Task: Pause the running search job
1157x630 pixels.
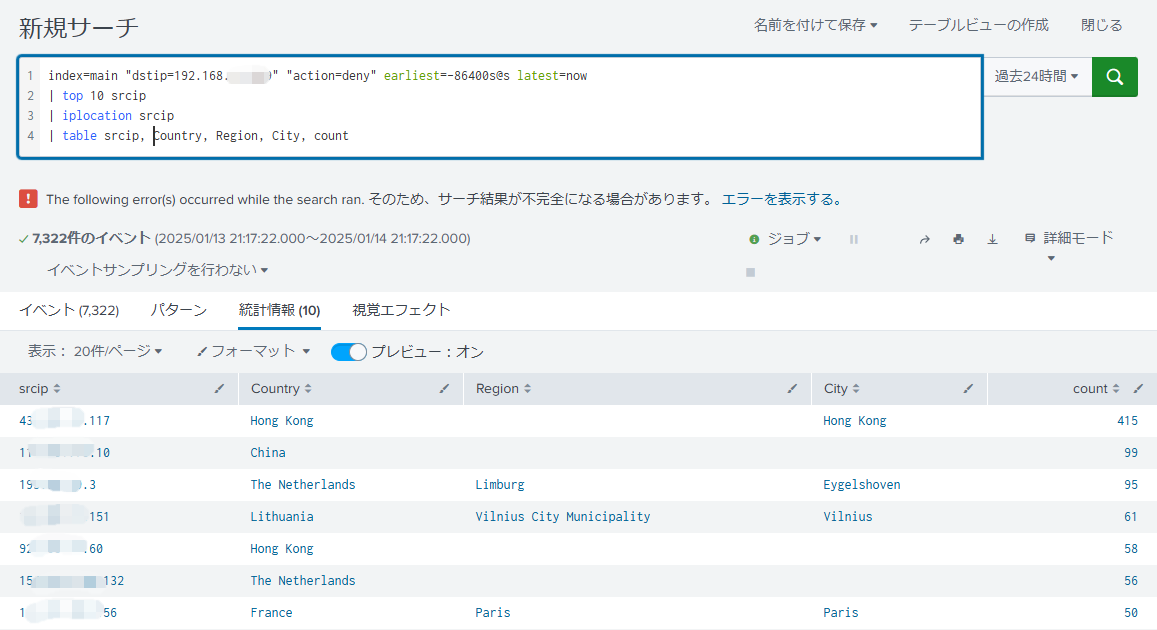Action: [x=854, y=239]
